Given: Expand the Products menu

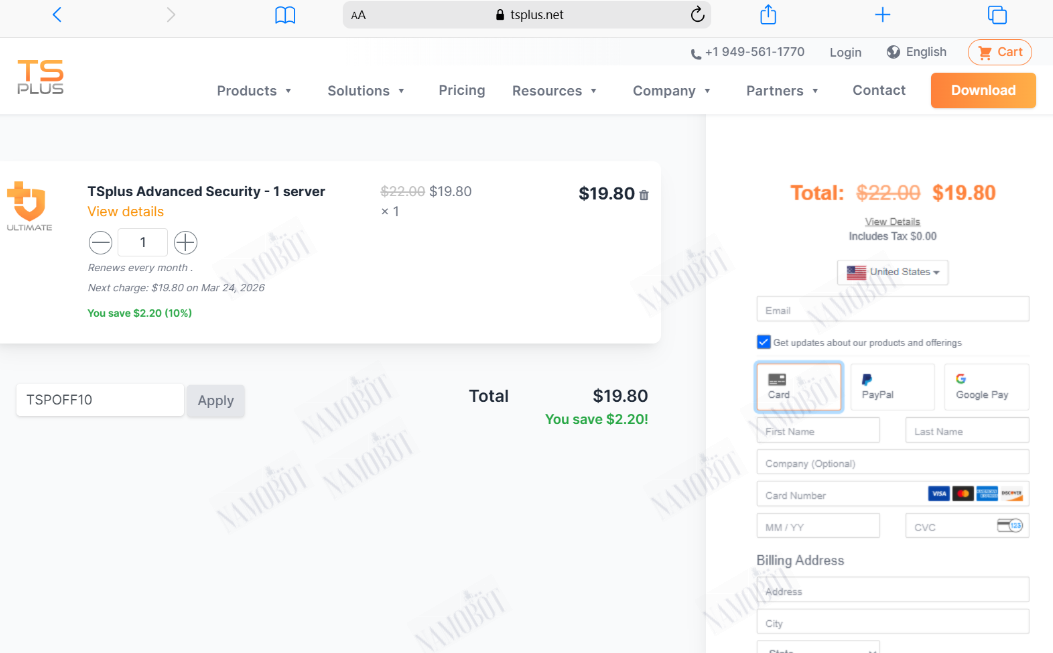Looking at the screenshot, I should pyautogui.click(x=254, y=91).
